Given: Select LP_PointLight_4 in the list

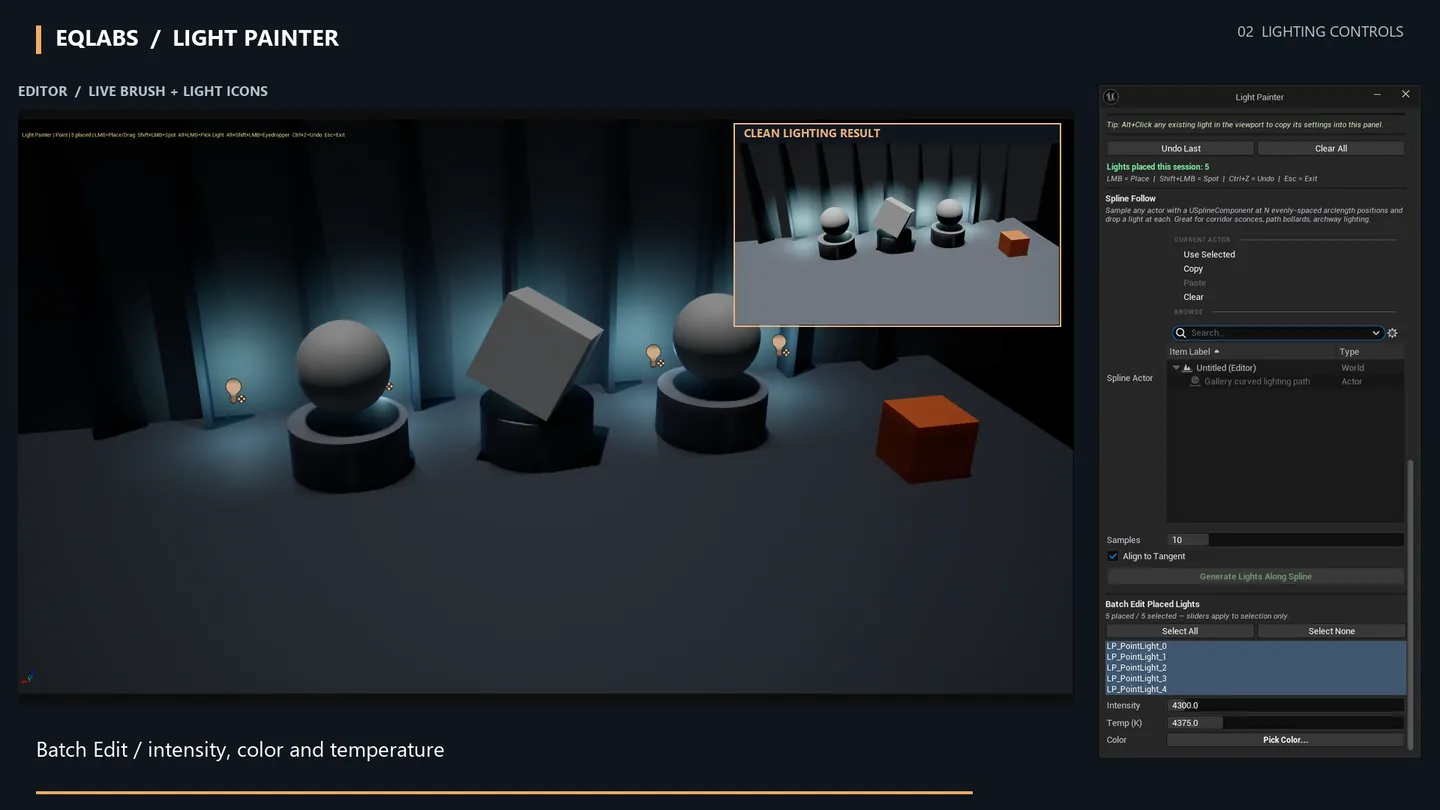Looking at the screenshot, I should click(1255, 689).
